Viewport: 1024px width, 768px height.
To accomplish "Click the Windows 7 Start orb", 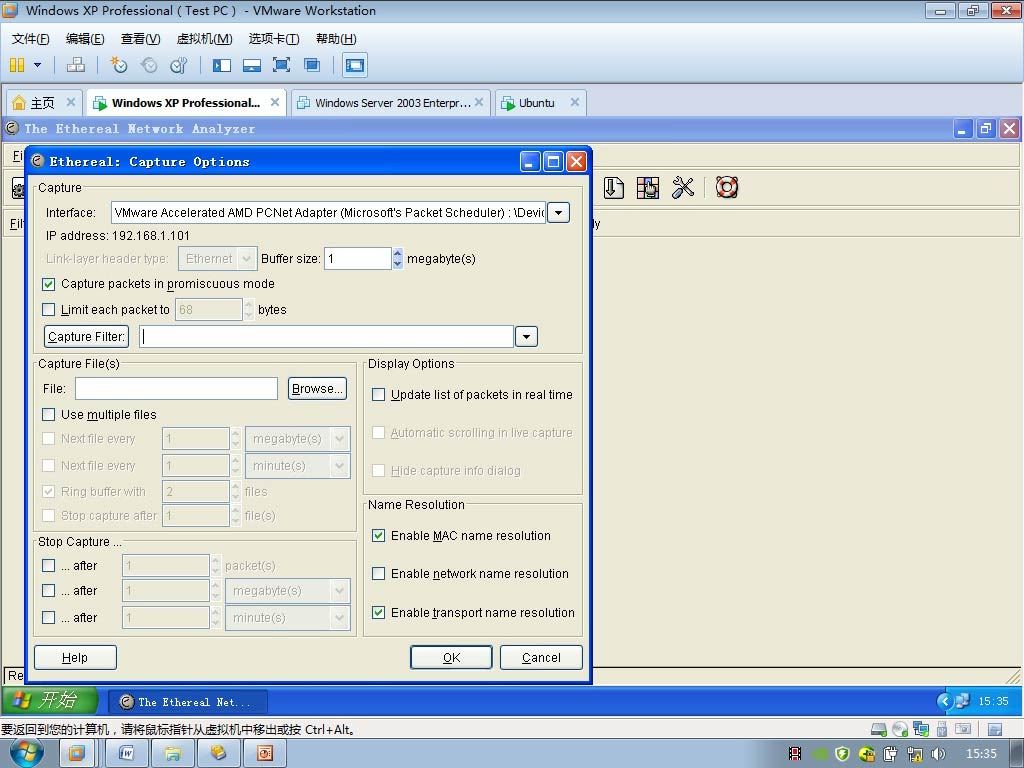I will click(27, 752).
